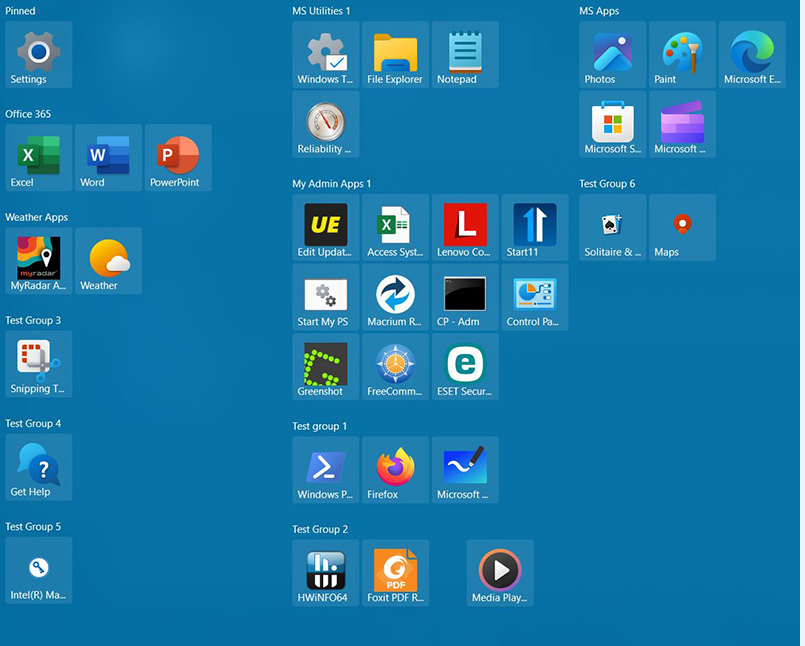Open the Photos app

coord(612,54)
